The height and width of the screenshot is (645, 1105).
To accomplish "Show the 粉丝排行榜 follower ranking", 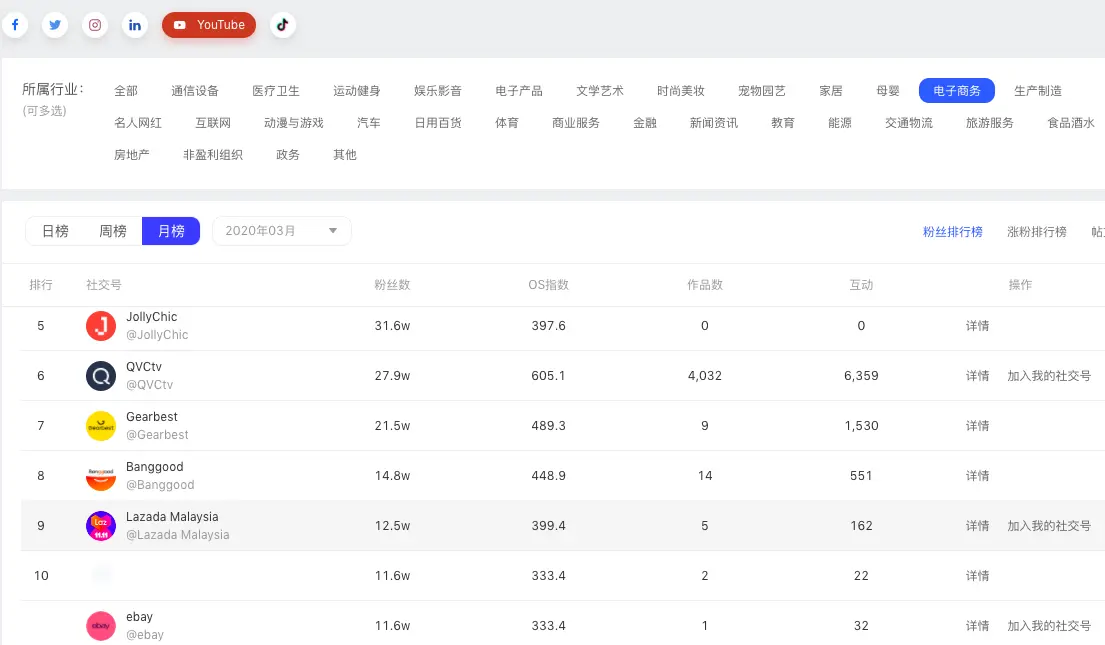I will pos(953,232).
